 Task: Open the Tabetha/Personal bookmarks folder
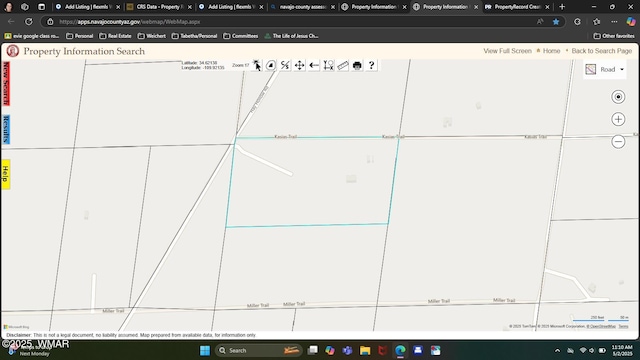coord(194,36)
